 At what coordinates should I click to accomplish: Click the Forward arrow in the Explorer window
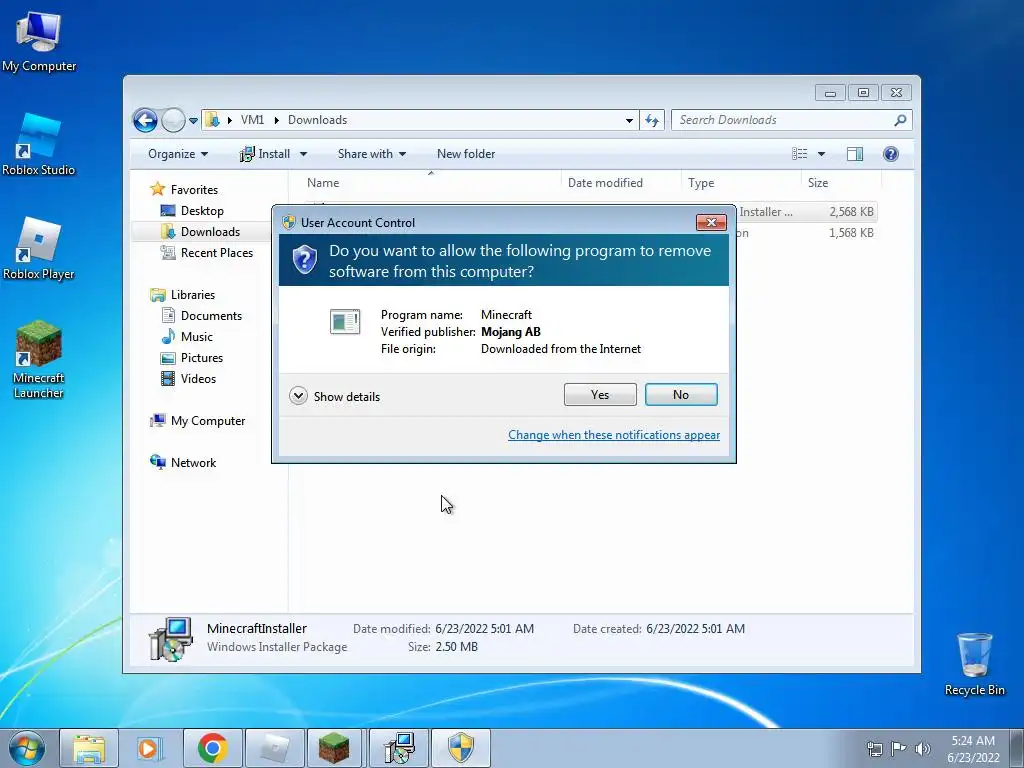pos(173,120)
